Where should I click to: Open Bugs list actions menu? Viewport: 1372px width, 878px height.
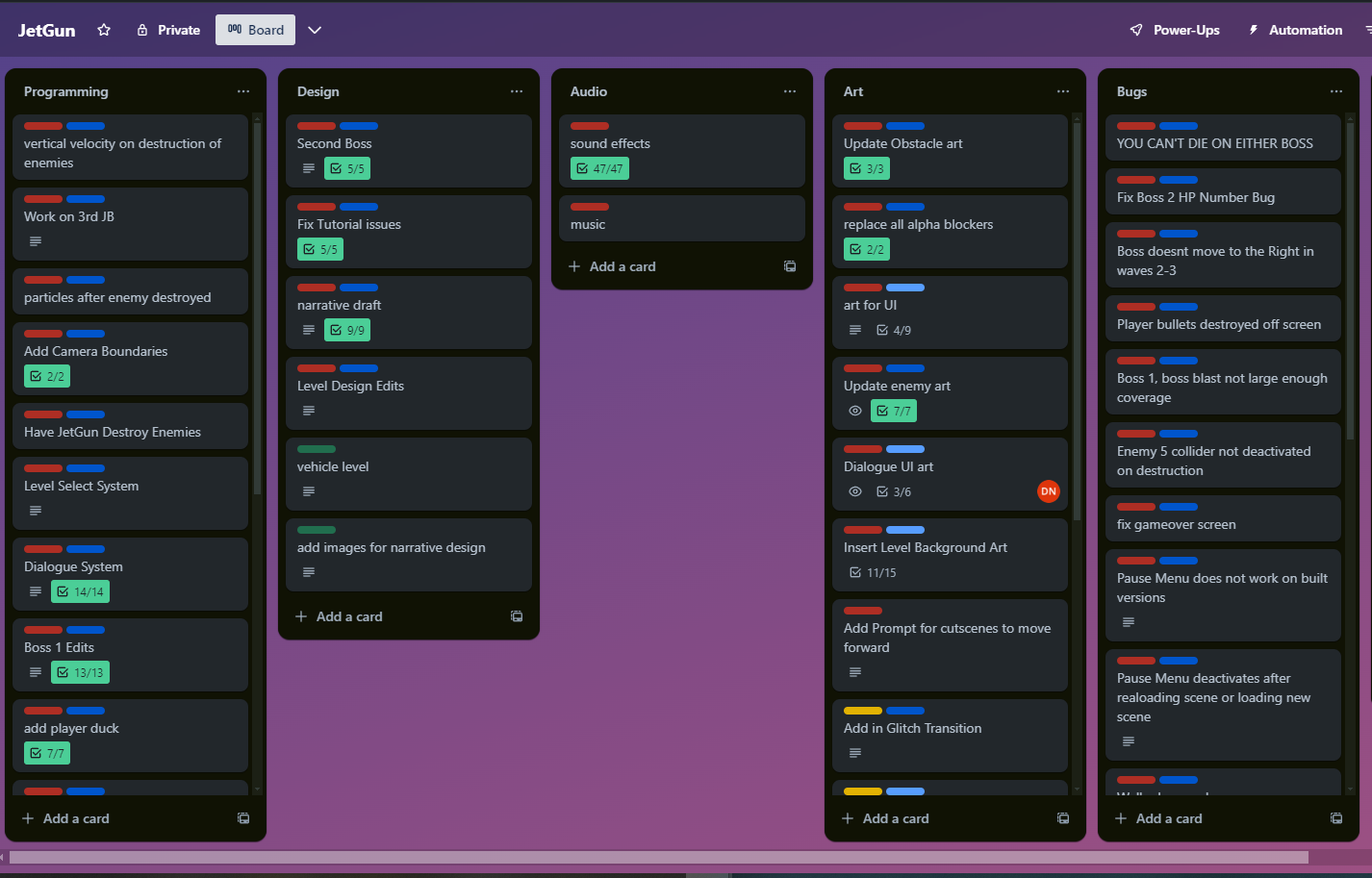click(1336, 91)
